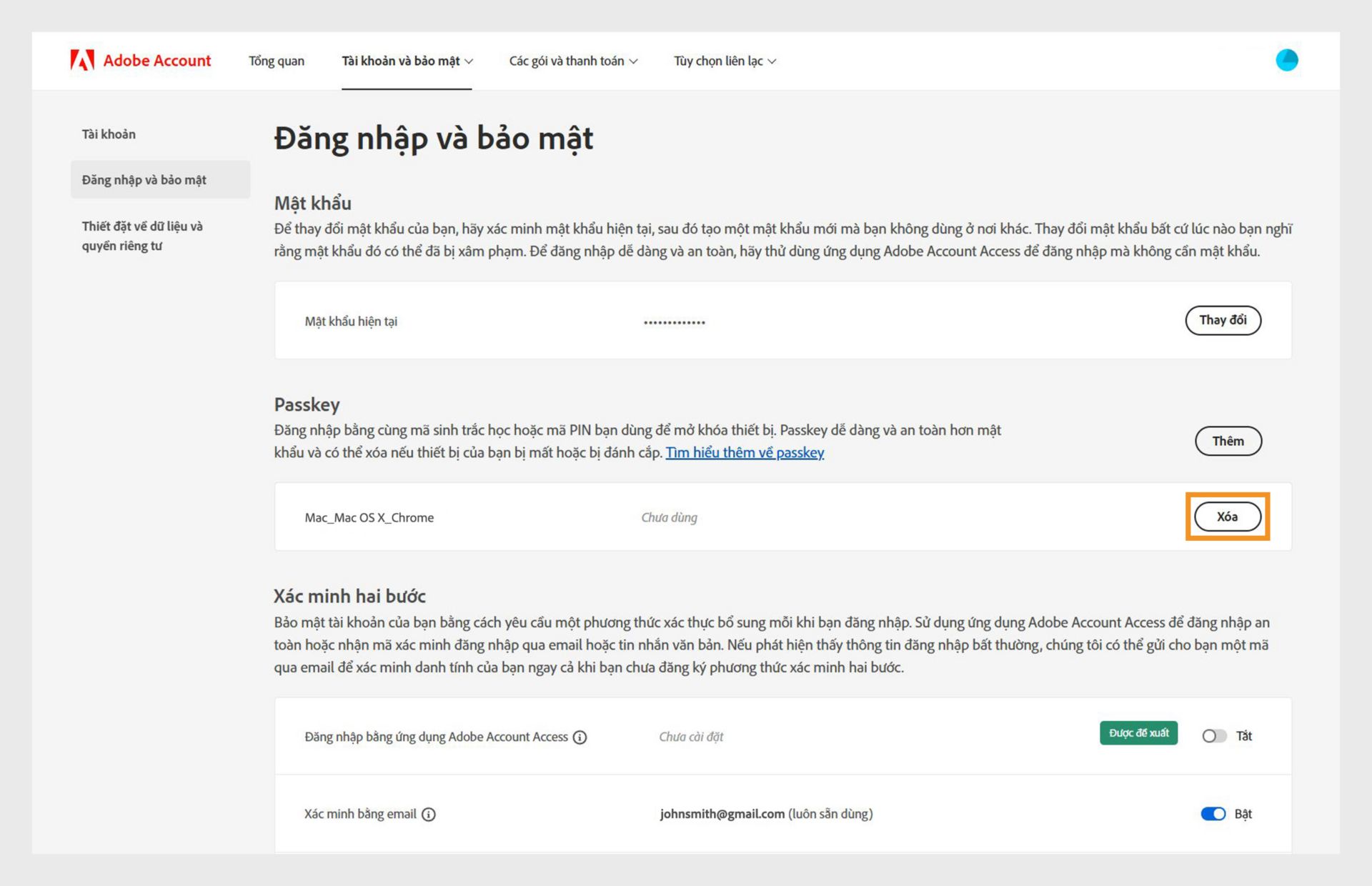This screenshot has width=1372, height=886.
Task: Click the Mac_Mac OS X_Chrome passkey entry
Action: (x=369, y=517)
